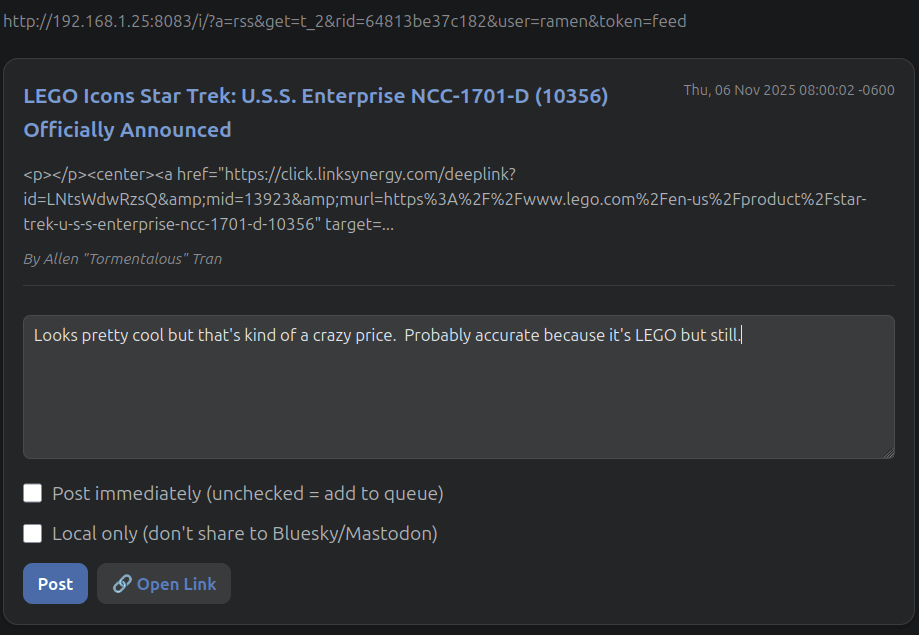Click the "Officially Announced" headline line
Viewport: 919px width, 635px height.
127,130
